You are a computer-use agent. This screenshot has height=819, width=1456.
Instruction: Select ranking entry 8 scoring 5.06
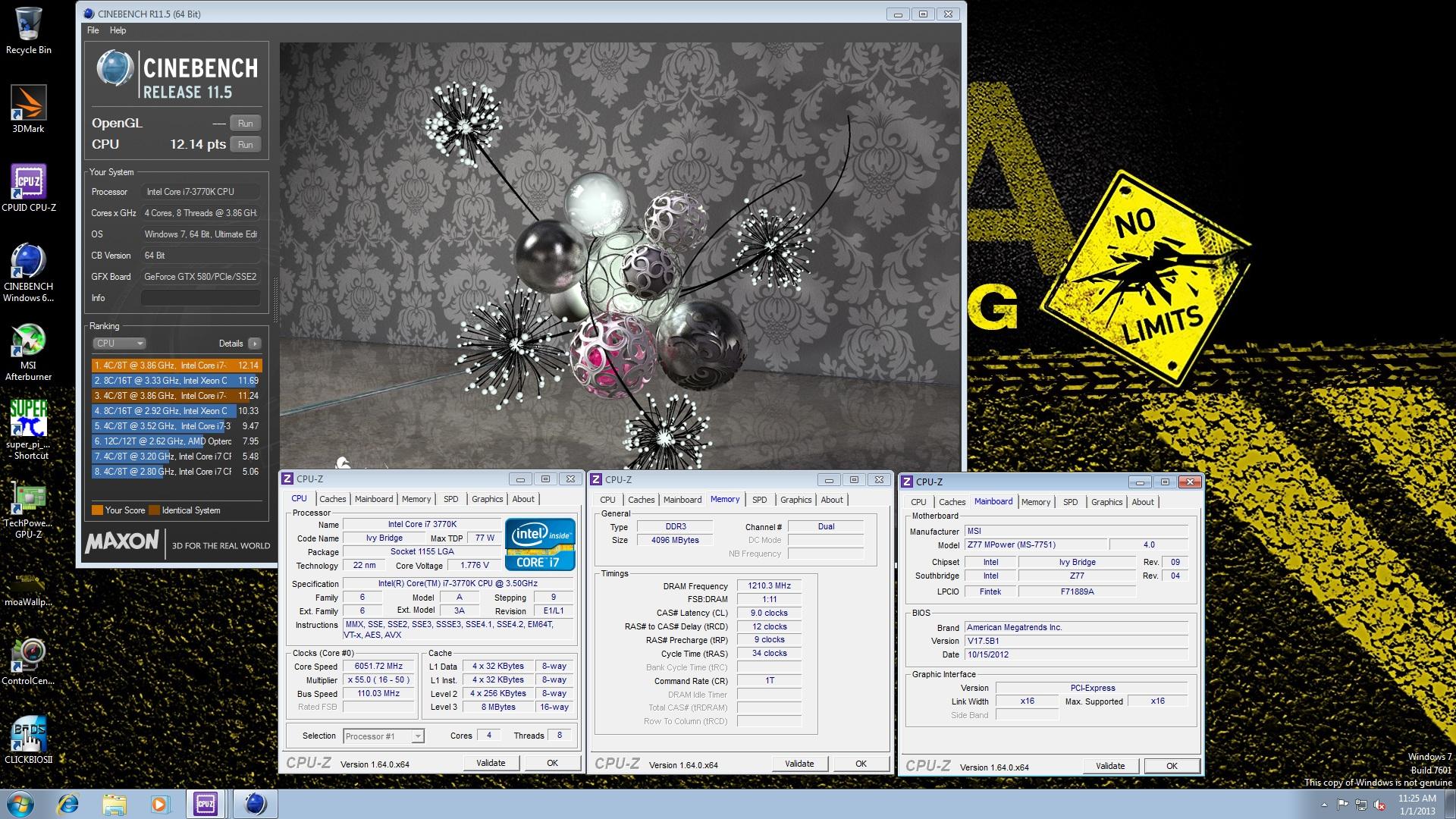tap(176, 472)
